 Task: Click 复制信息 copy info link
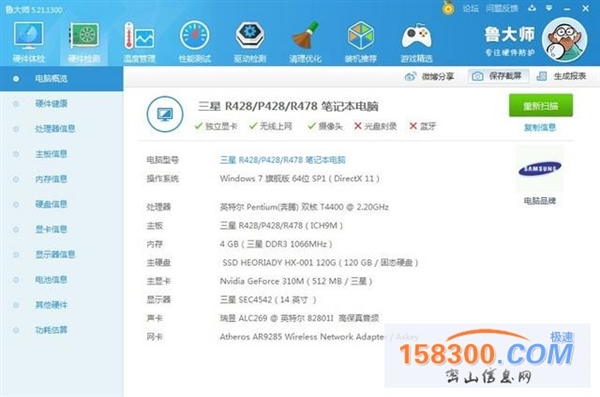(x=540, y=127)
